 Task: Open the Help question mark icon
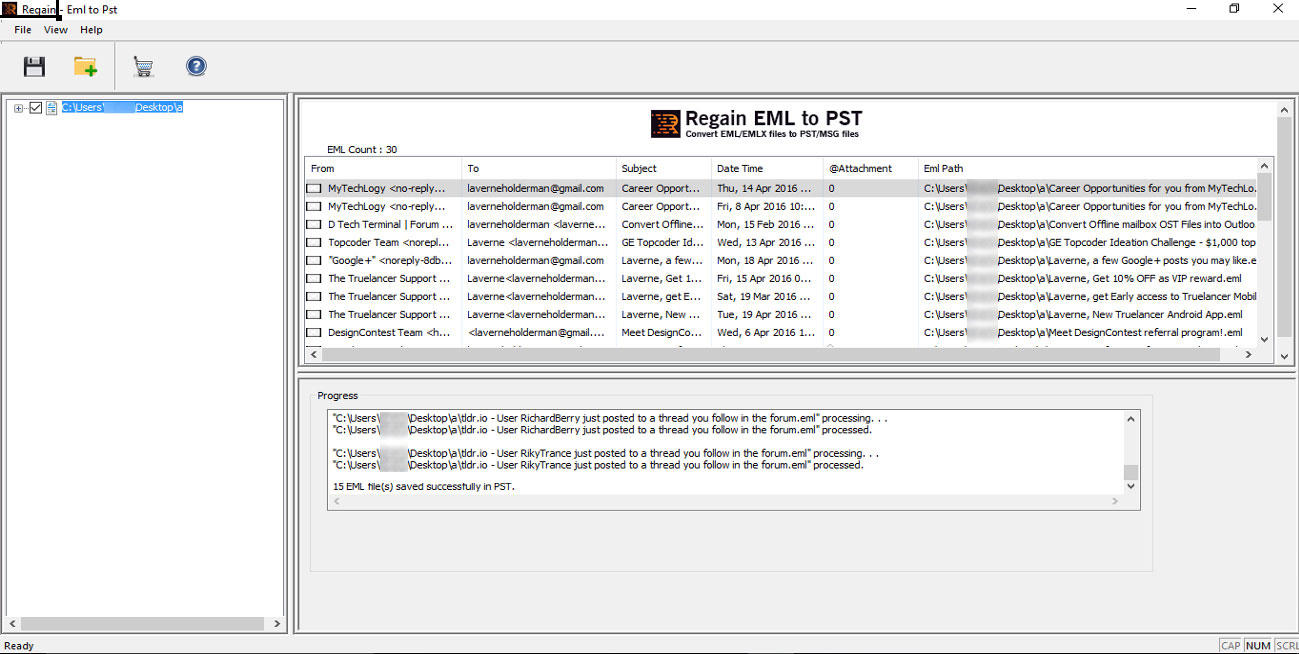pos(197,66)
